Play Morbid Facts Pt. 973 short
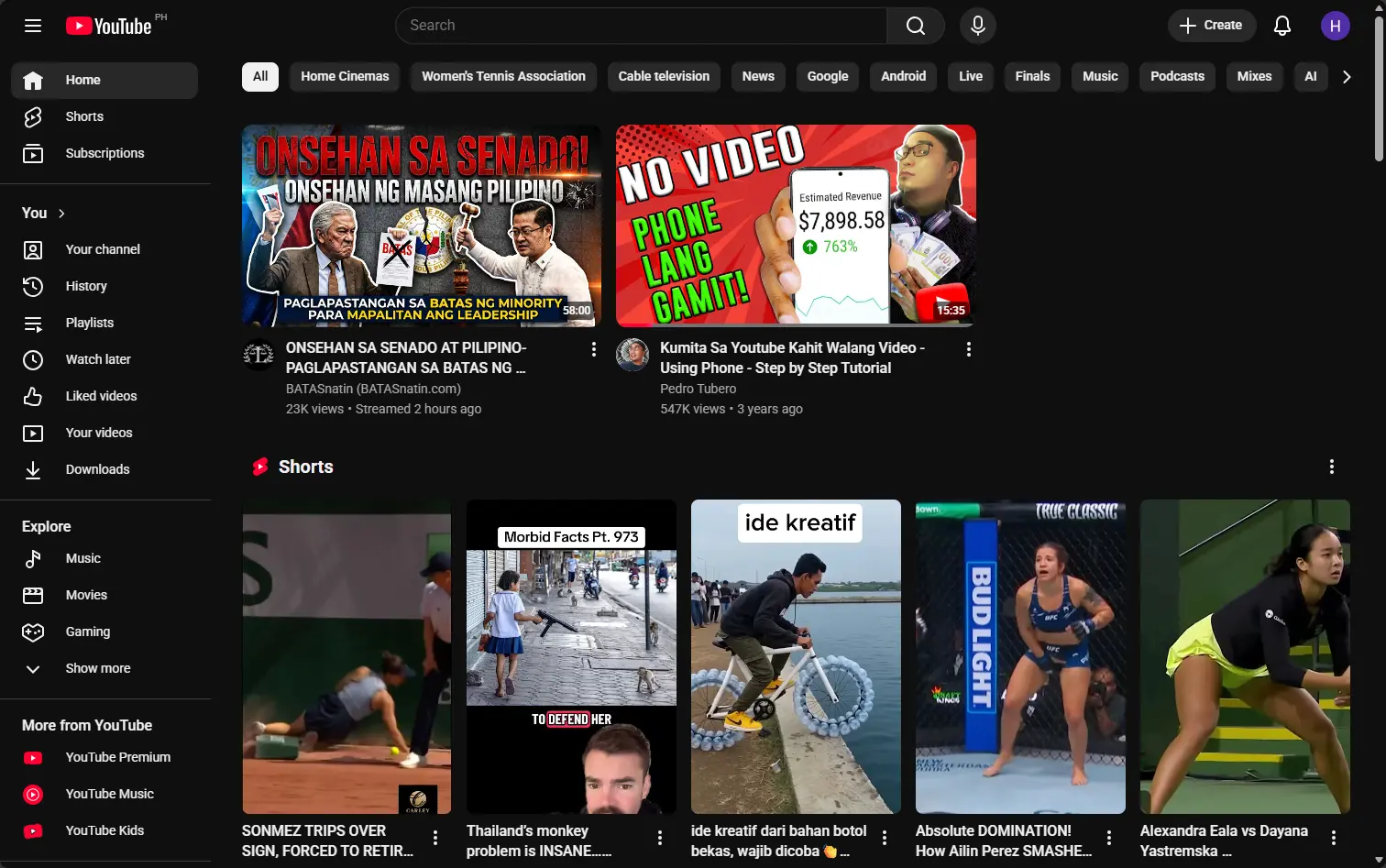The height and width of the screenshot is (868, 1386). click(x=571, y=656)
